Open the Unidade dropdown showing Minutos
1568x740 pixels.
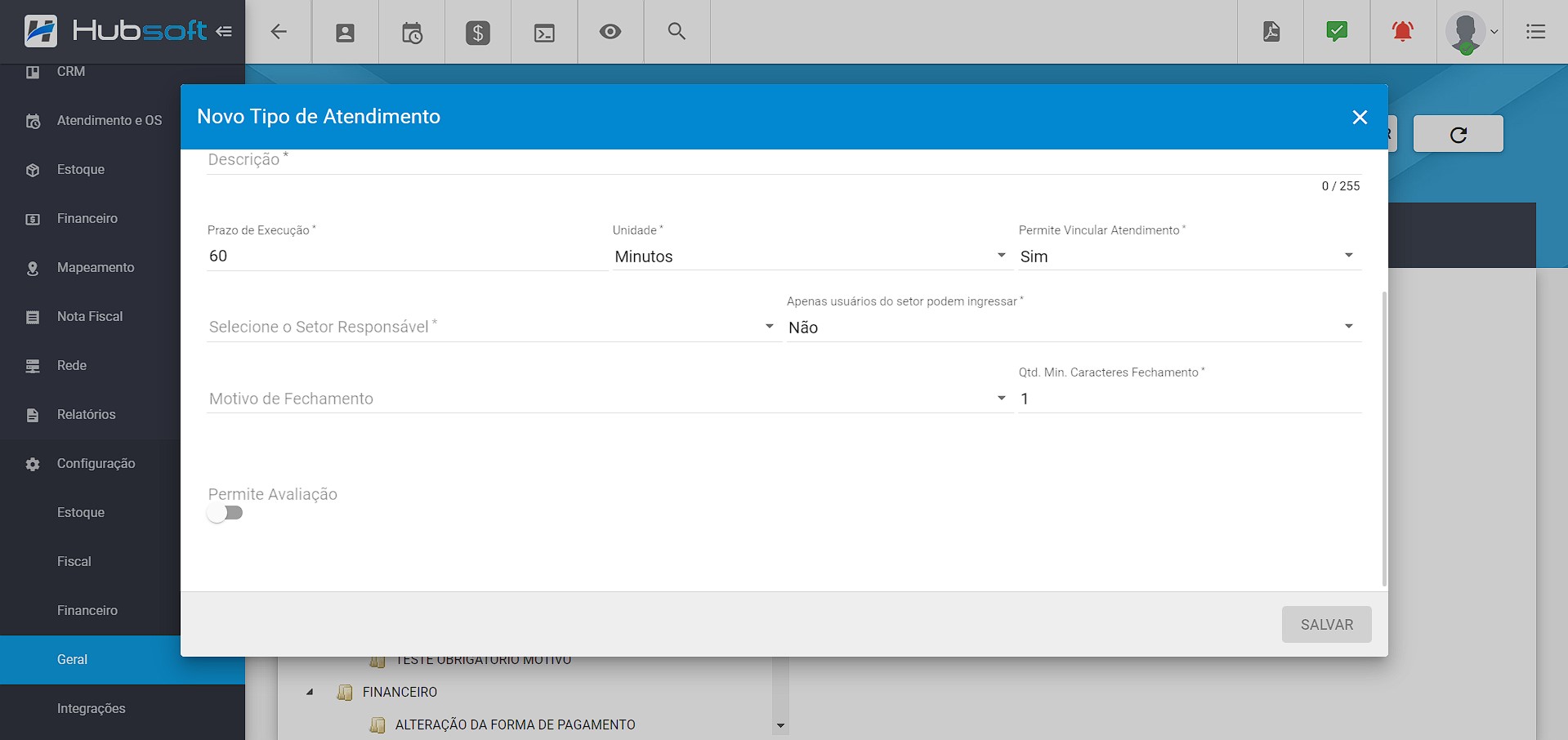point(811,256)
